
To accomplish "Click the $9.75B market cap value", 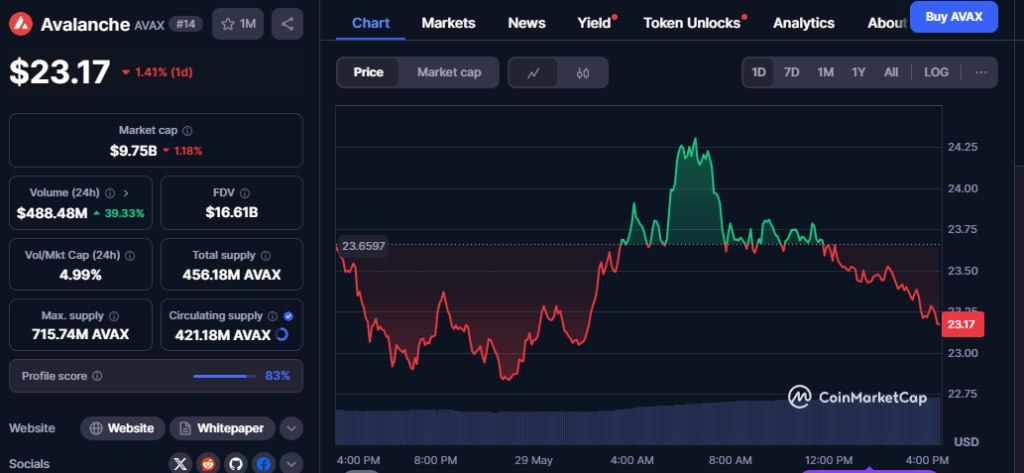I will pos(133,151).
